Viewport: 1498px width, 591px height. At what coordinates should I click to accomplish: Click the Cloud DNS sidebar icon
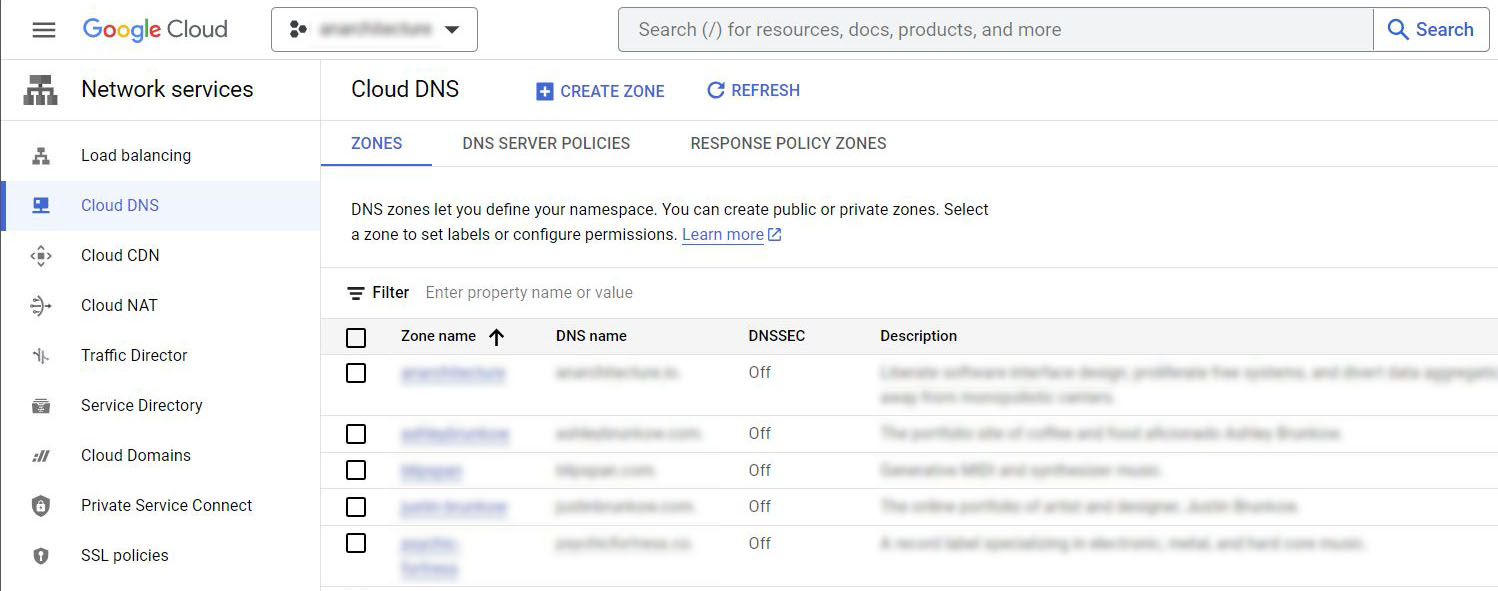[41, 206]
